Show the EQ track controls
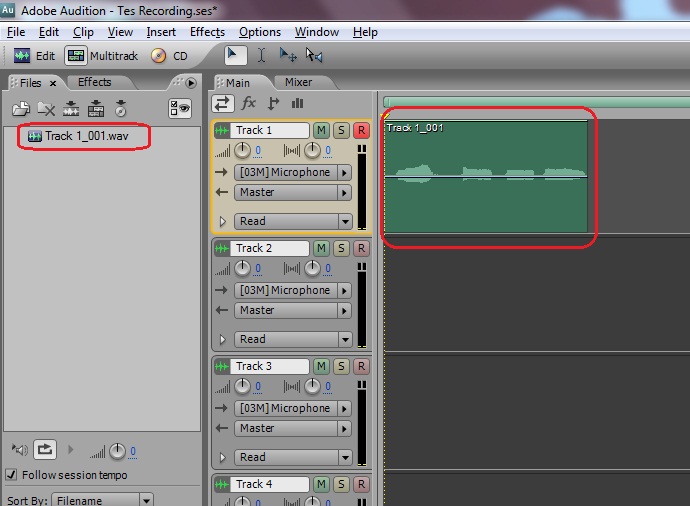Screen dimensions: 690x506 pos(297,103)
